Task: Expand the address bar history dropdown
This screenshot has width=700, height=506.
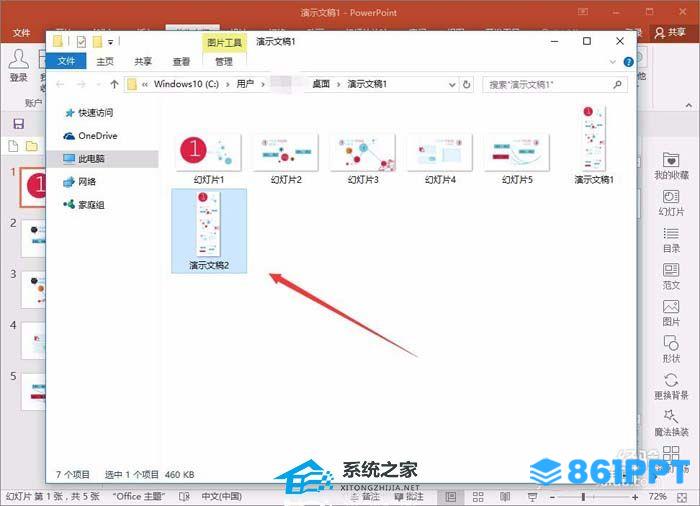Action: 452,84
